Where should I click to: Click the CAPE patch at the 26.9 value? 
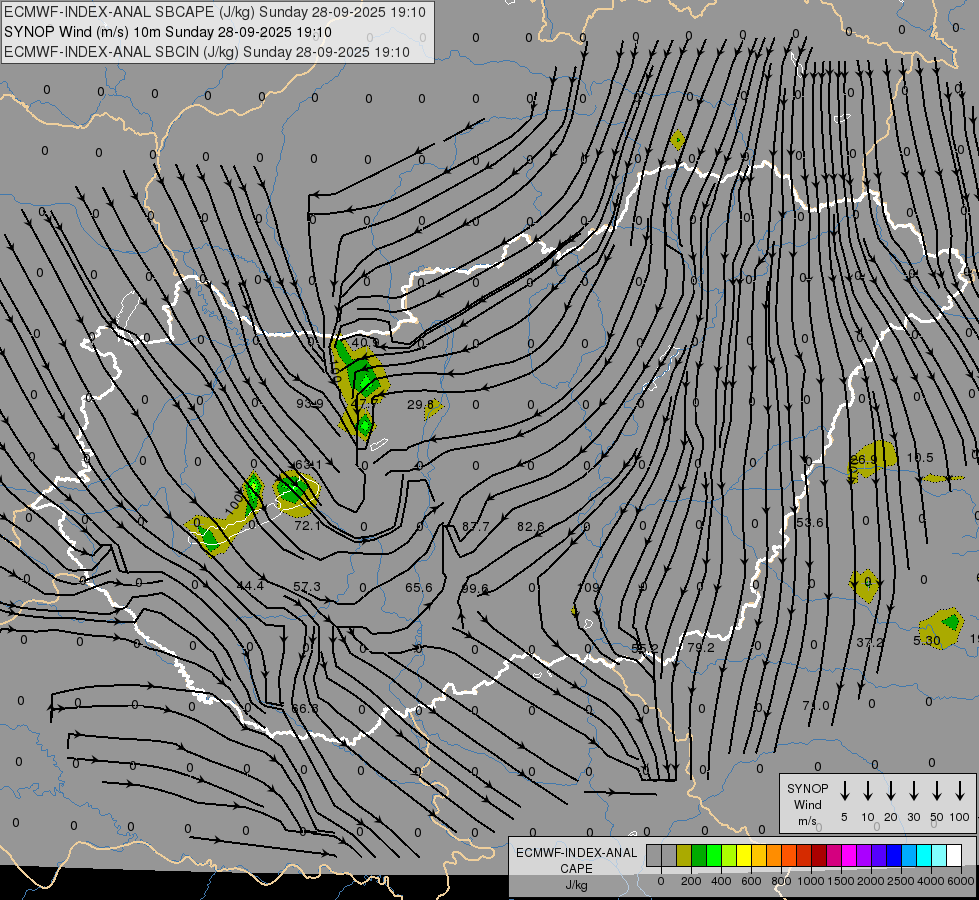pos(873,460)
